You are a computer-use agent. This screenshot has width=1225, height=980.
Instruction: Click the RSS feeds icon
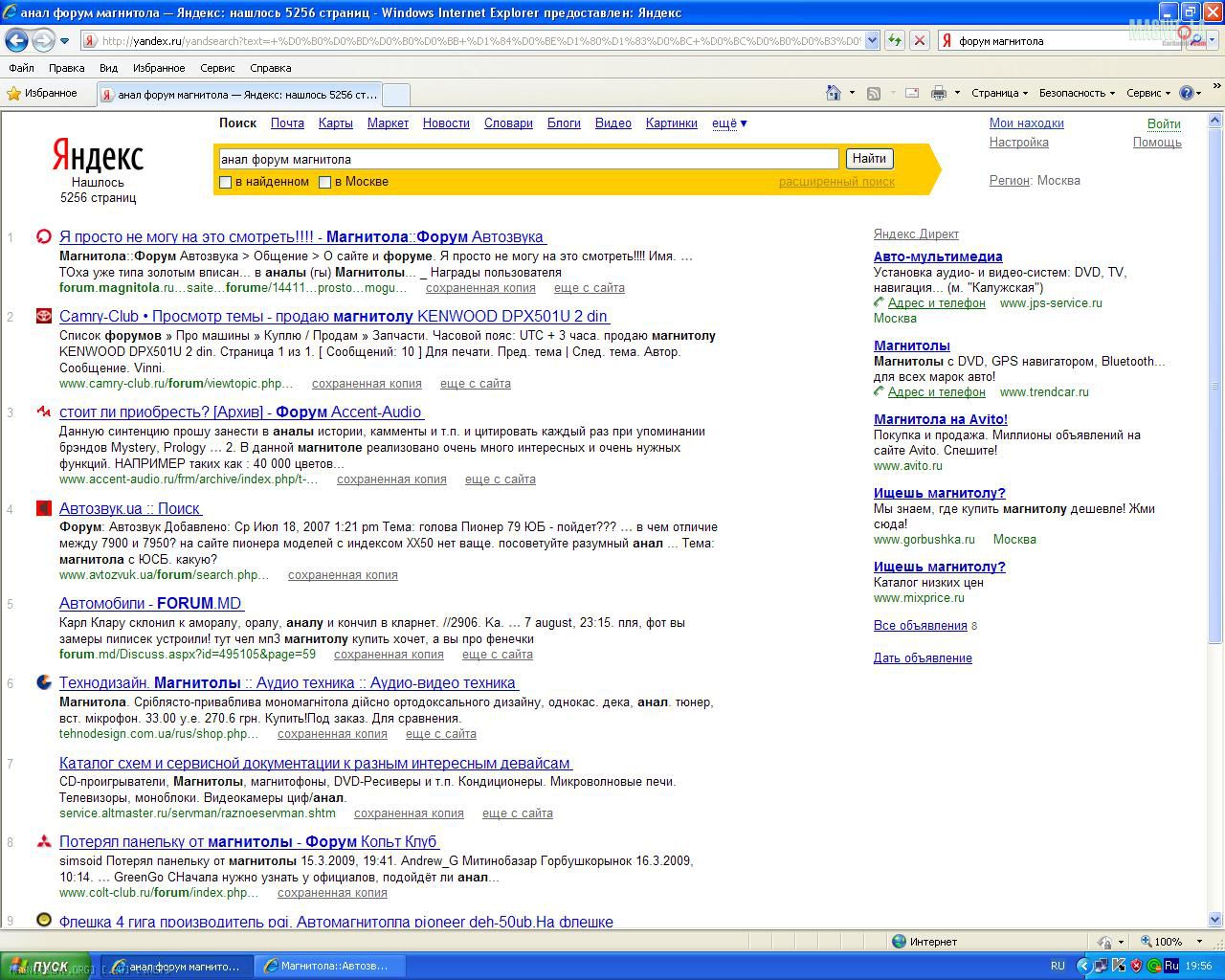(x=873, y=93)
